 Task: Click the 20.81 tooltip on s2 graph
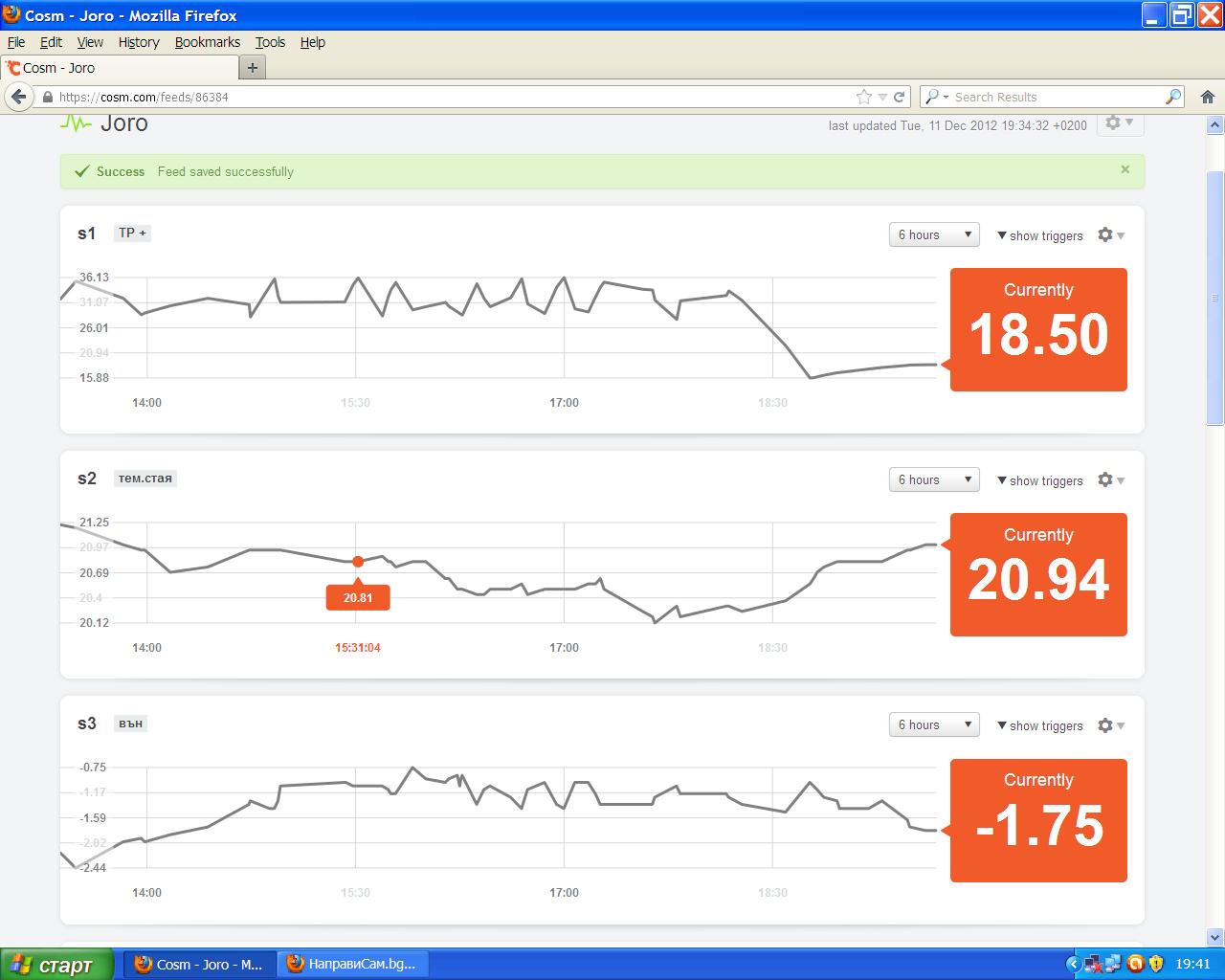click(x=358, y=597)
